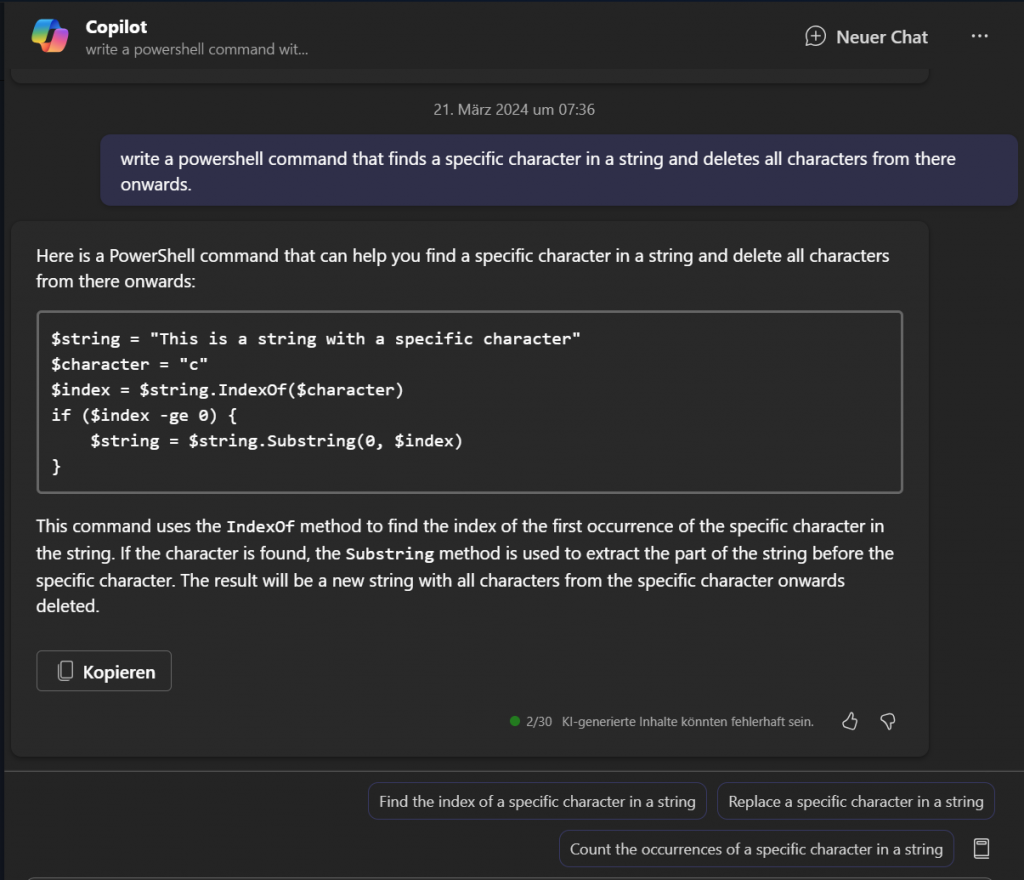
Task: Click the chat subtitle 'write a powershell command wit...'
Action: click(196, 49)
